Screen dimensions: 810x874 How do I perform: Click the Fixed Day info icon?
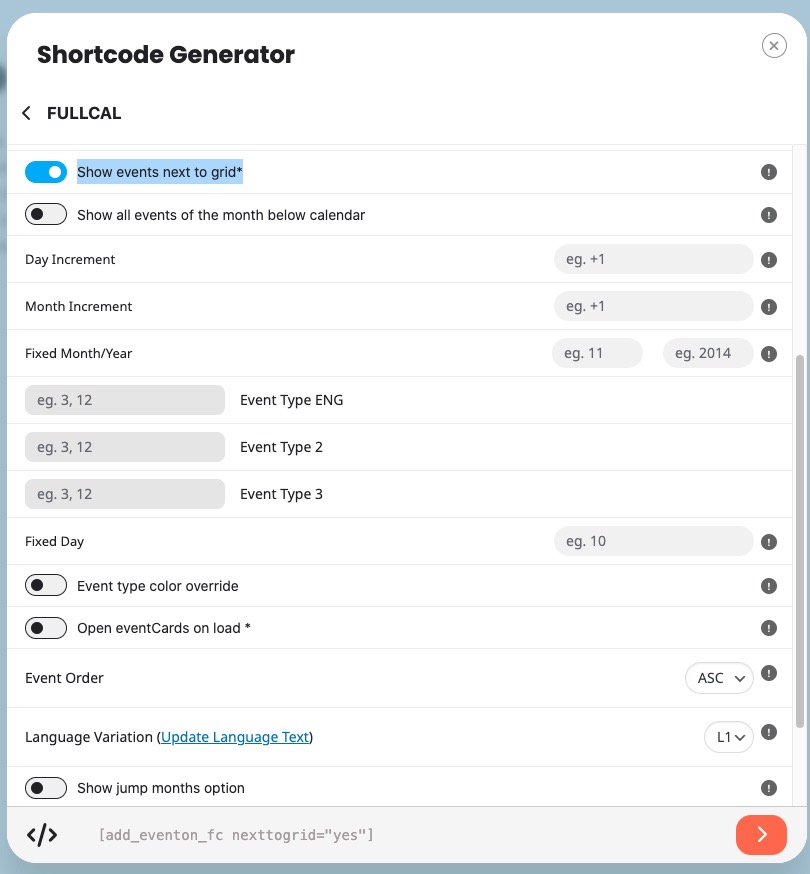coord(769,542)
